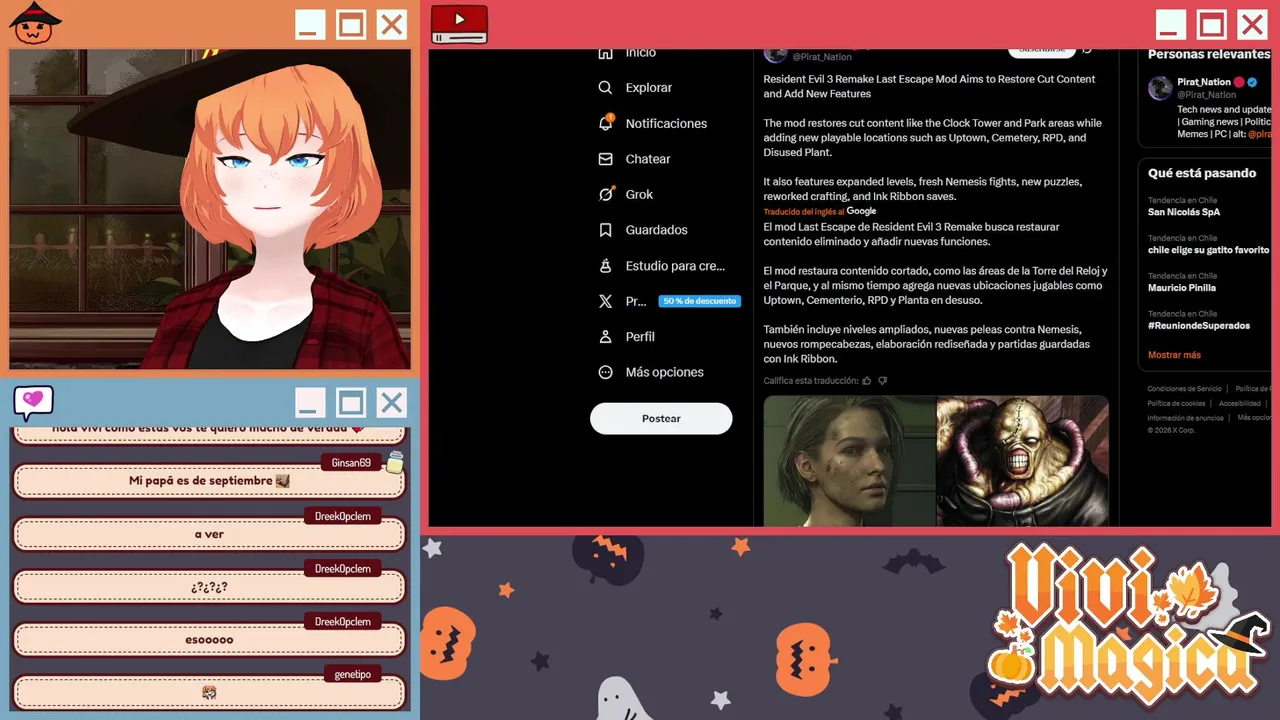1280x720 pixels.
Task: Open Perfil menu entry
Action: [640, 337]
